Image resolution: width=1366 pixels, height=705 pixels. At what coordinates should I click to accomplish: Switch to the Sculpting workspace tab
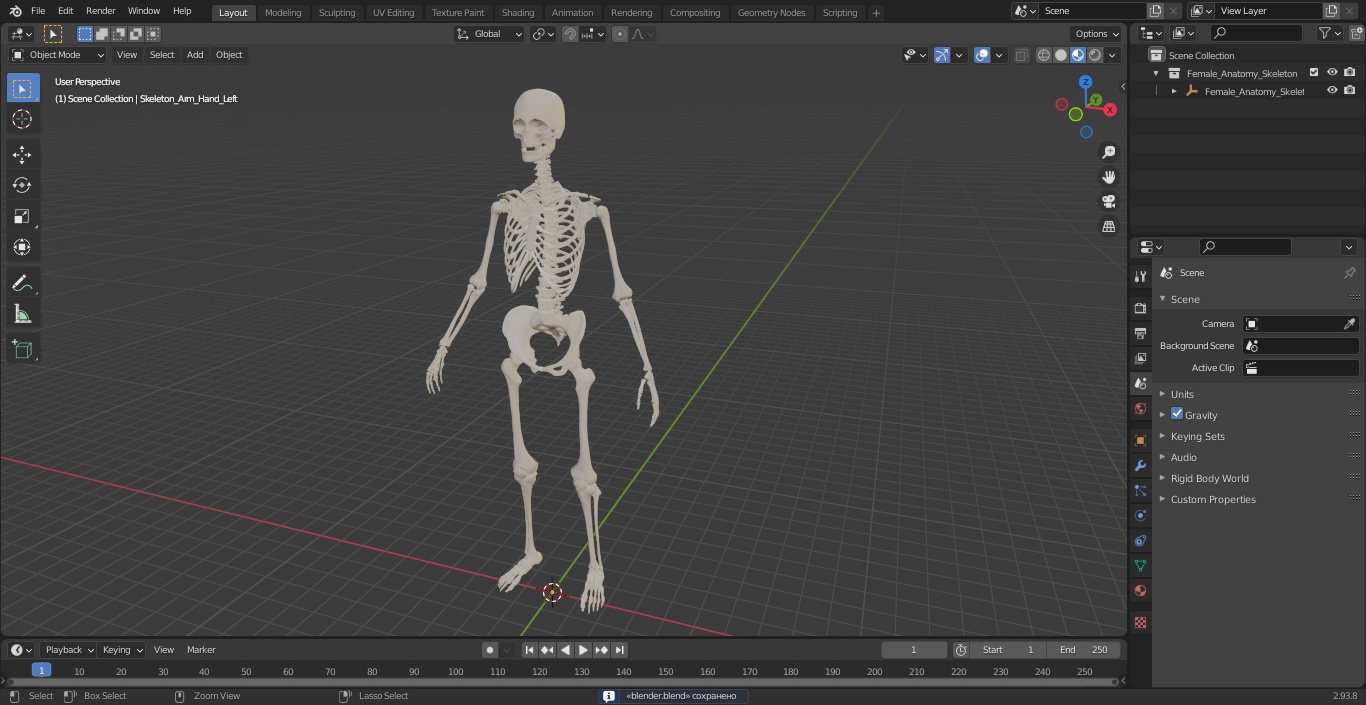337,12
